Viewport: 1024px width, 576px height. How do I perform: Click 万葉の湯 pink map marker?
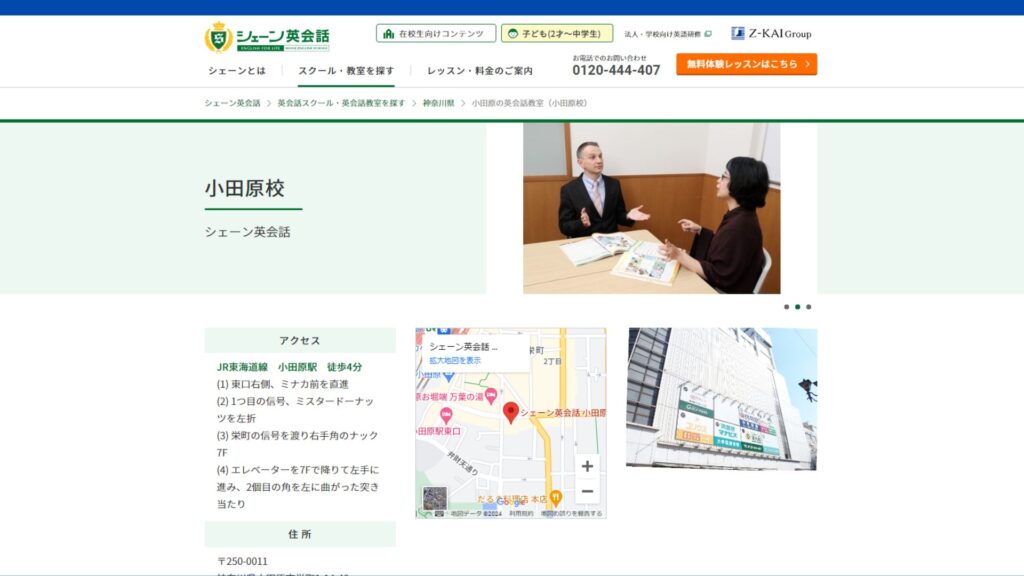(x=491, y=395)
